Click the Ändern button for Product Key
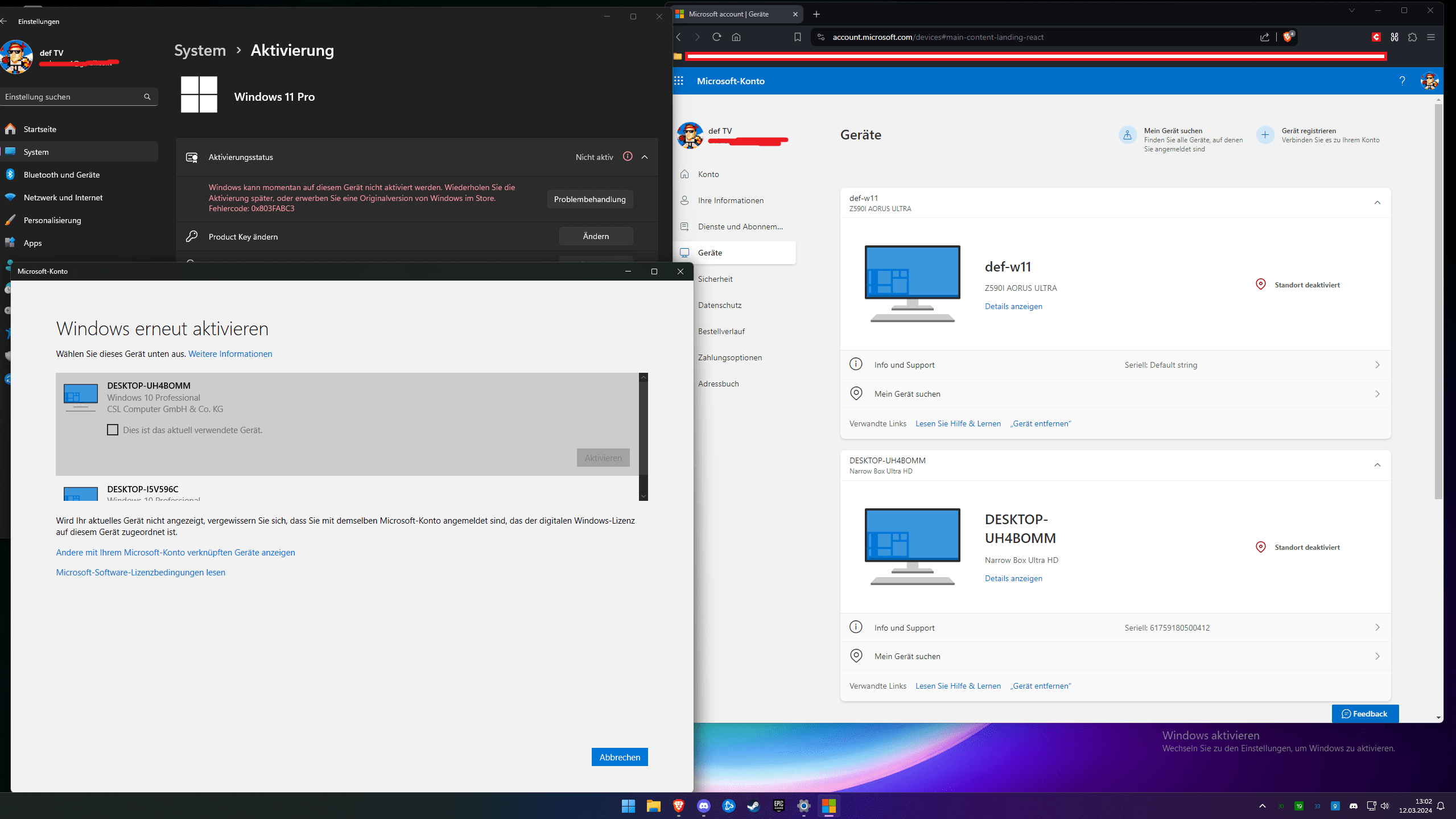 [596, 236]
